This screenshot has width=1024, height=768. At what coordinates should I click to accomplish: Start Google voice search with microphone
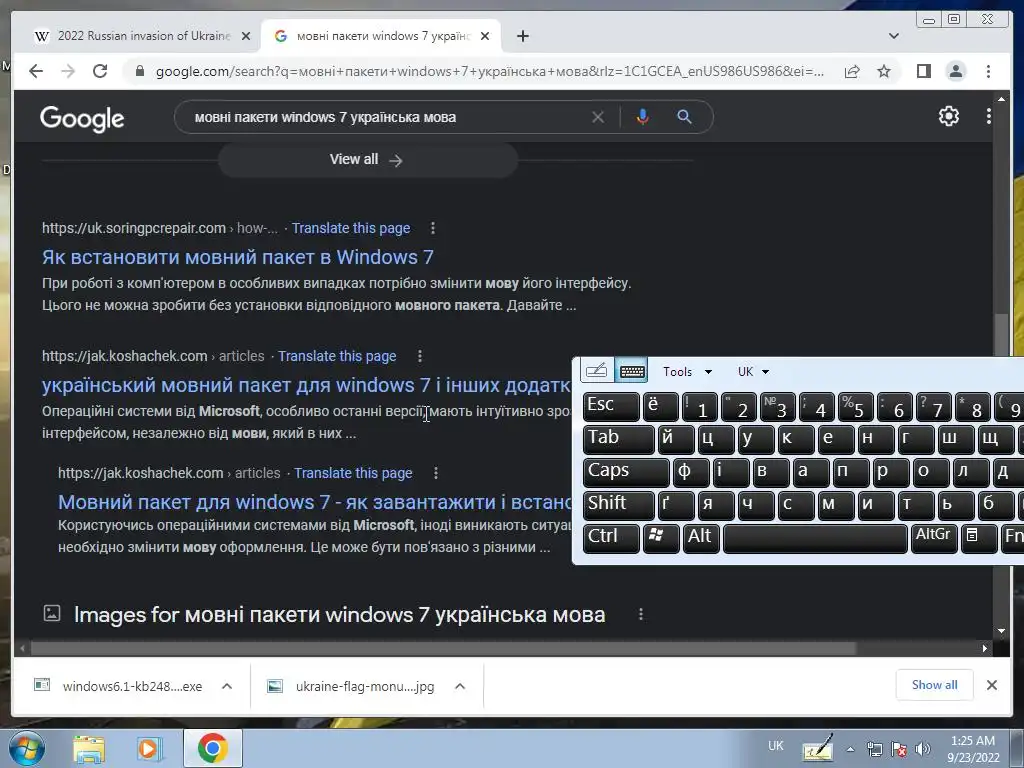(x=643, y=117)
